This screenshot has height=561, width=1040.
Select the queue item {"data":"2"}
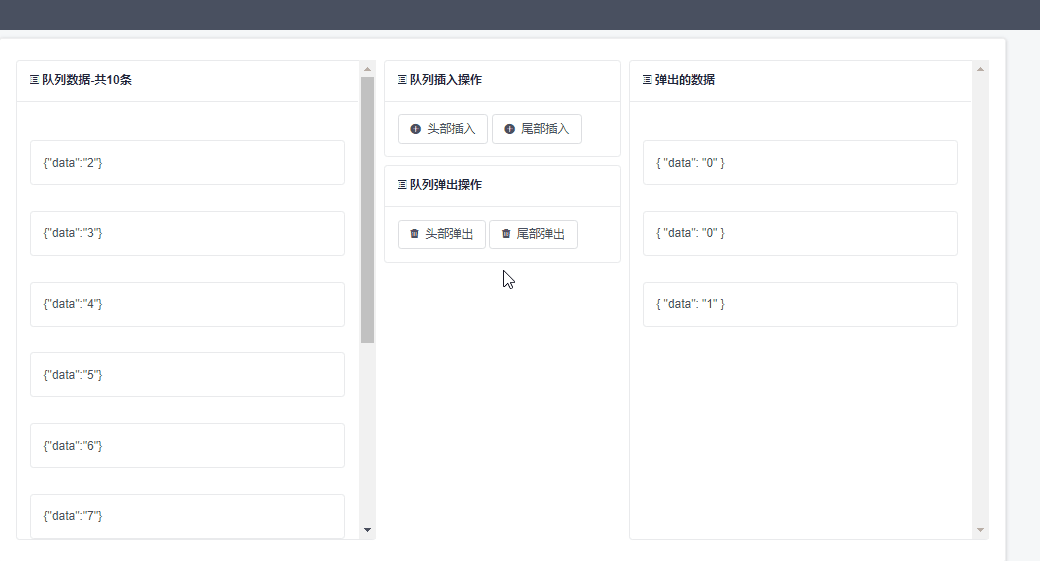pyautogui.click(x=187, y=162)
